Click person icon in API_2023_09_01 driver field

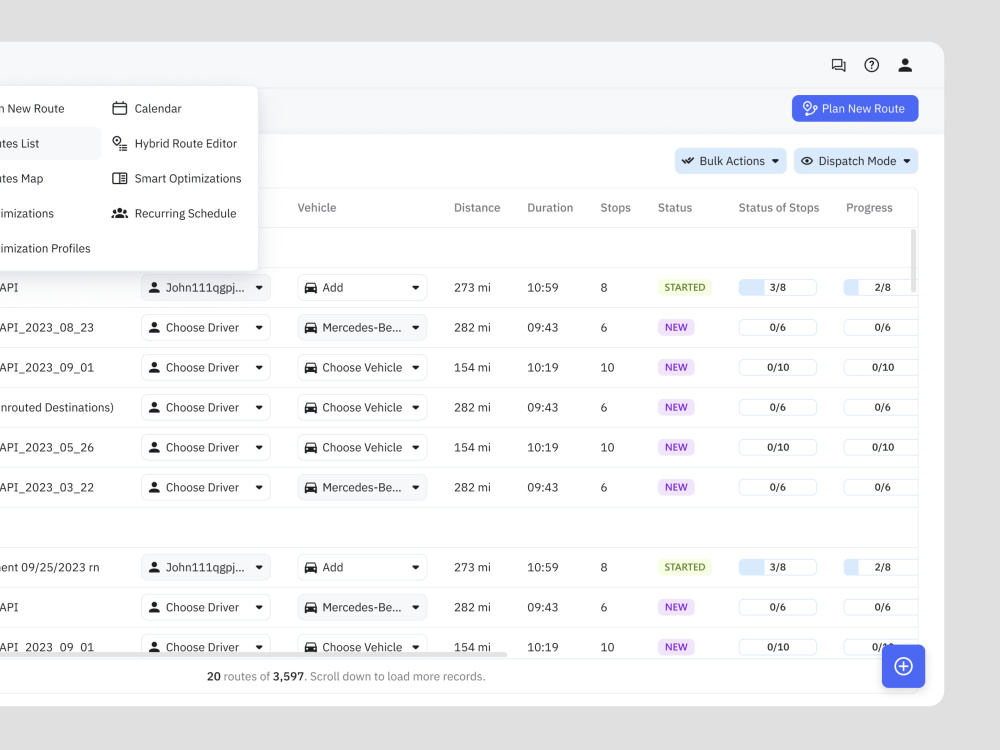pos(154,368)
